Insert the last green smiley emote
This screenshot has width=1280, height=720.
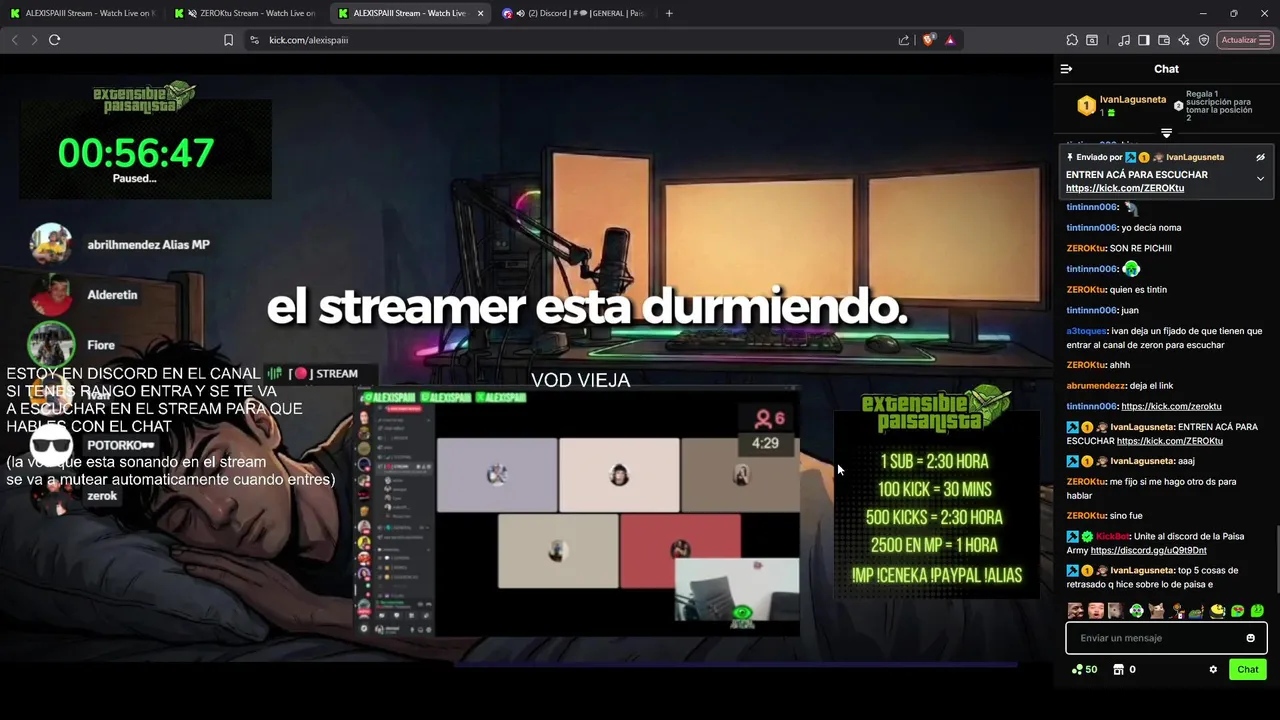[x=1257, y=610]
